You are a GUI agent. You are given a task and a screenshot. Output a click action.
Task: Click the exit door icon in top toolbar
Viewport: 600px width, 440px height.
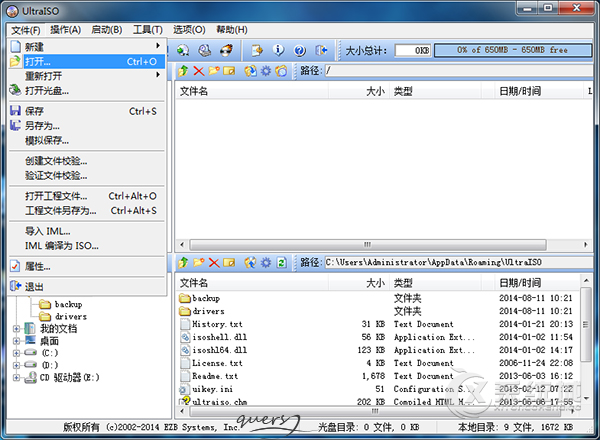pos(321,50)
